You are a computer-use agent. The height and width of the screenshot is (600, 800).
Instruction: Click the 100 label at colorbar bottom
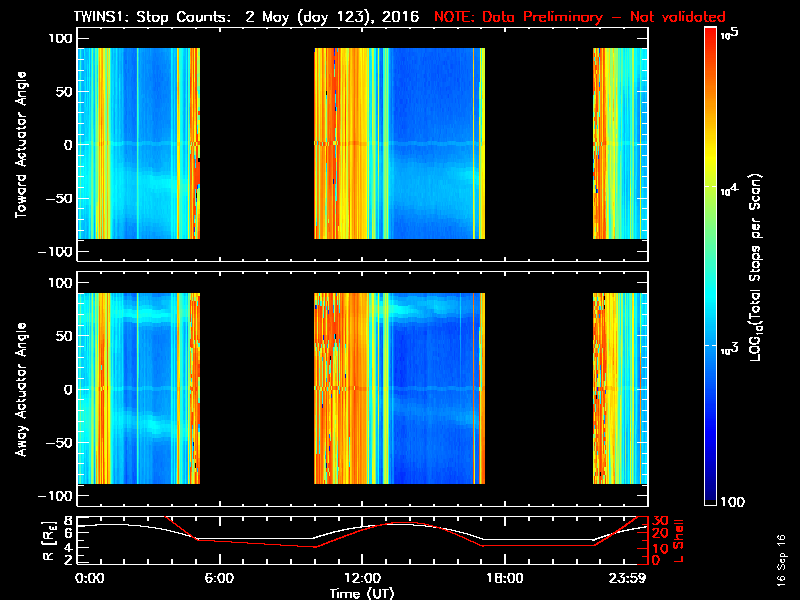733,502
